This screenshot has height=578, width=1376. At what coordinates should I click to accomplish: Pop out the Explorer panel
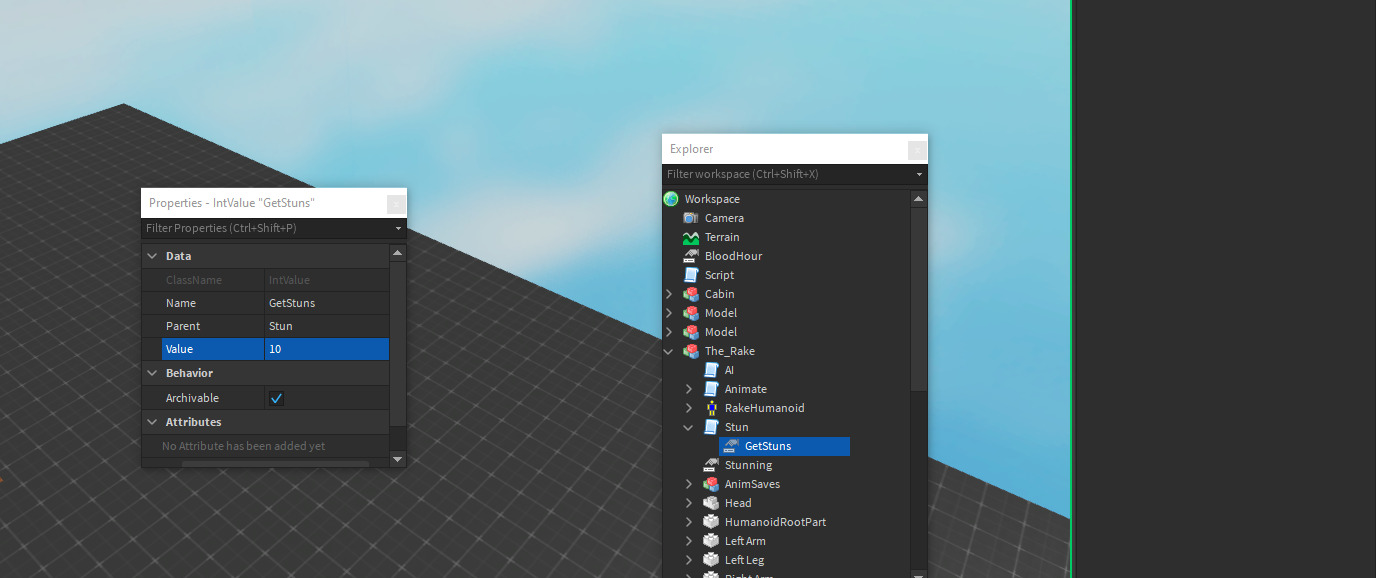pos(917,150)
